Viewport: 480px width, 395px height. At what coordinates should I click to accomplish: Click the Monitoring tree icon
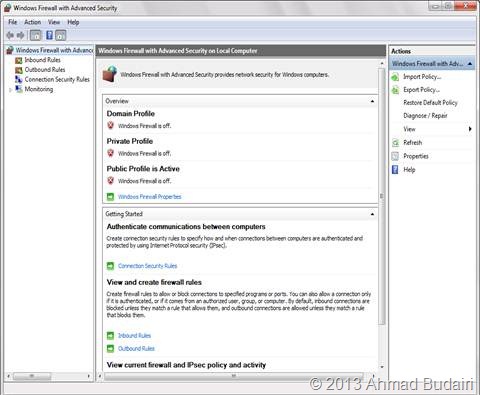(x=19, y=89)
